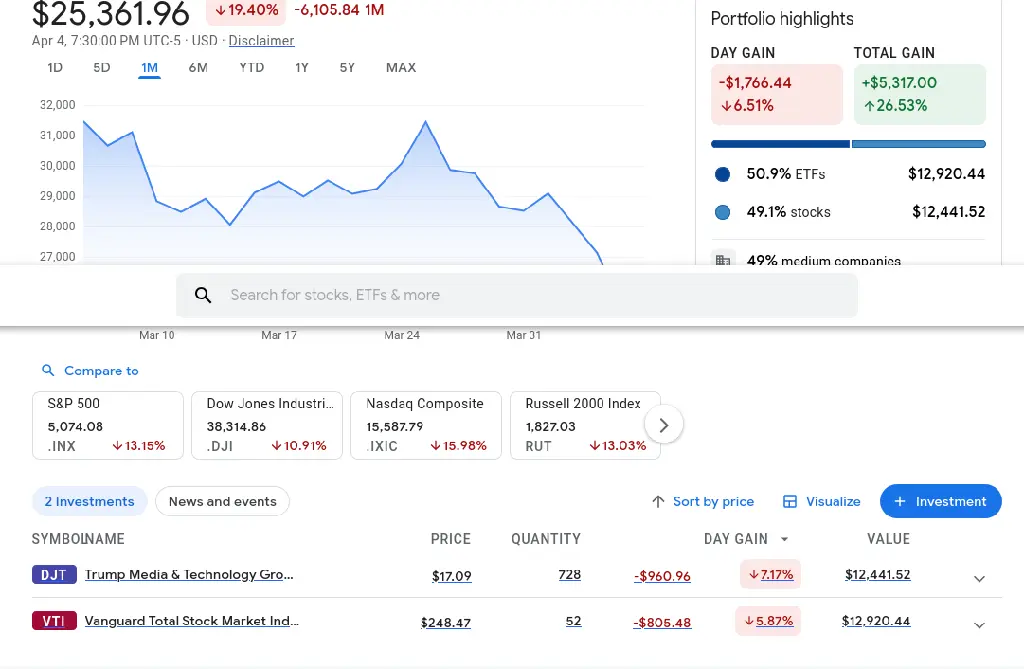Open the Day Gain column dropdown
Screen dimensions: 1024x669
coord(784,539)
